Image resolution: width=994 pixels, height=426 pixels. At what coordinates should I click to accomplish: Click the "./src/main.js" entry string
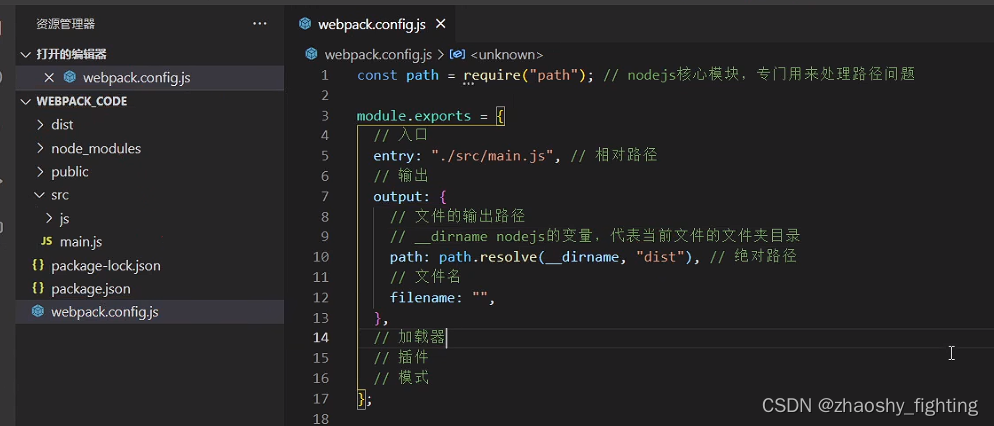point(493,155)
